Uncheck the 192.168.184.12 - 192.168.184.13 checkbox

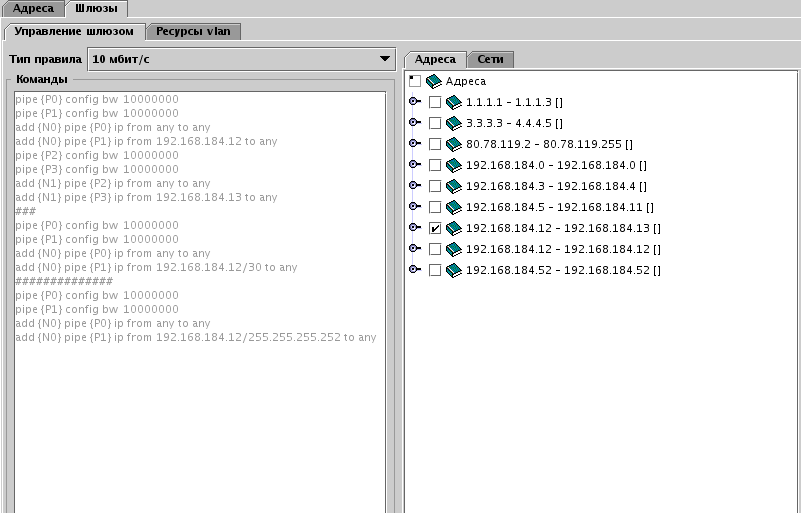pos(435,228)
